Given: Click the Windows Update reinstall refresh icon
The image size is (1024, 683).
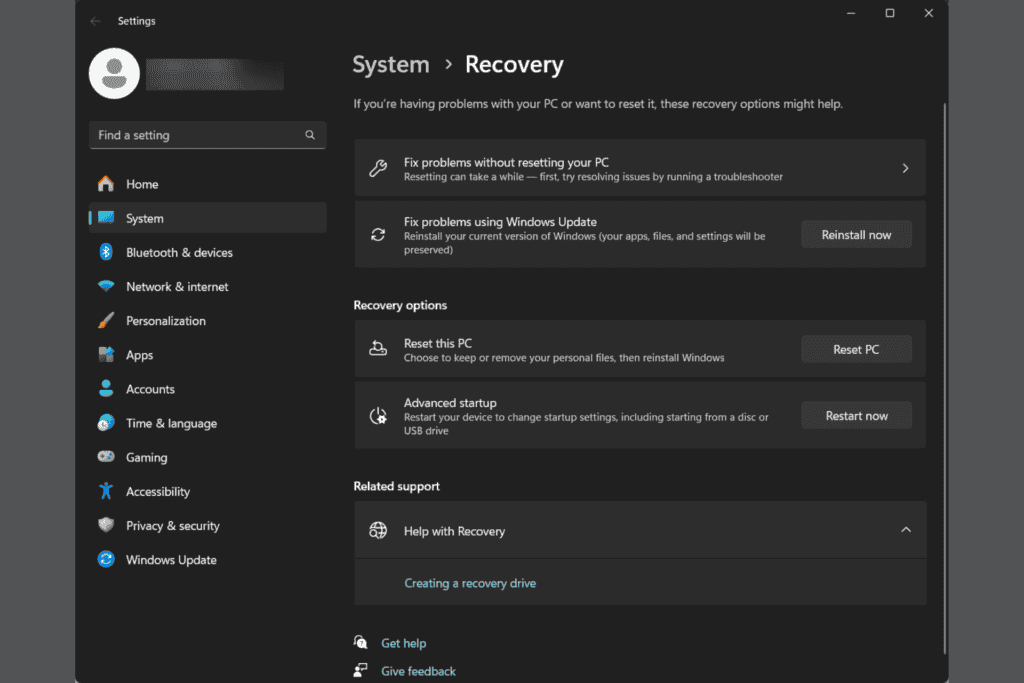Looking at the screenshot, I should [378, 234].
